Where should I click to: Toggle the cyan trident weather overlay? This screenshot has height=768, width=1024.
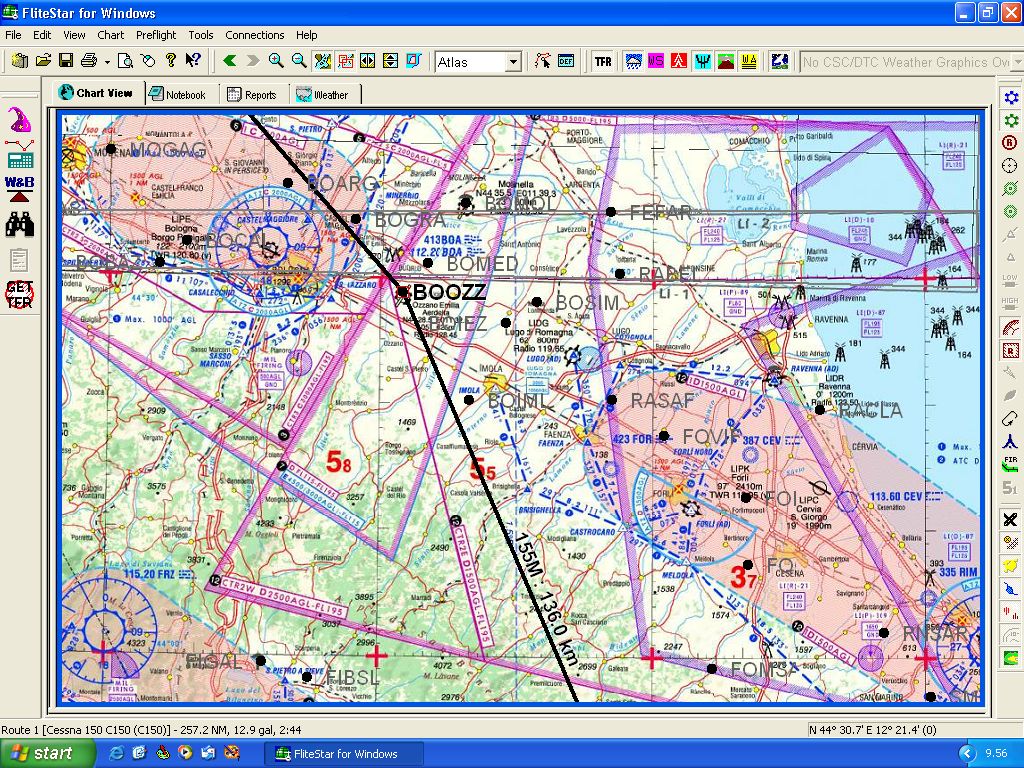(x=703, y=61)
